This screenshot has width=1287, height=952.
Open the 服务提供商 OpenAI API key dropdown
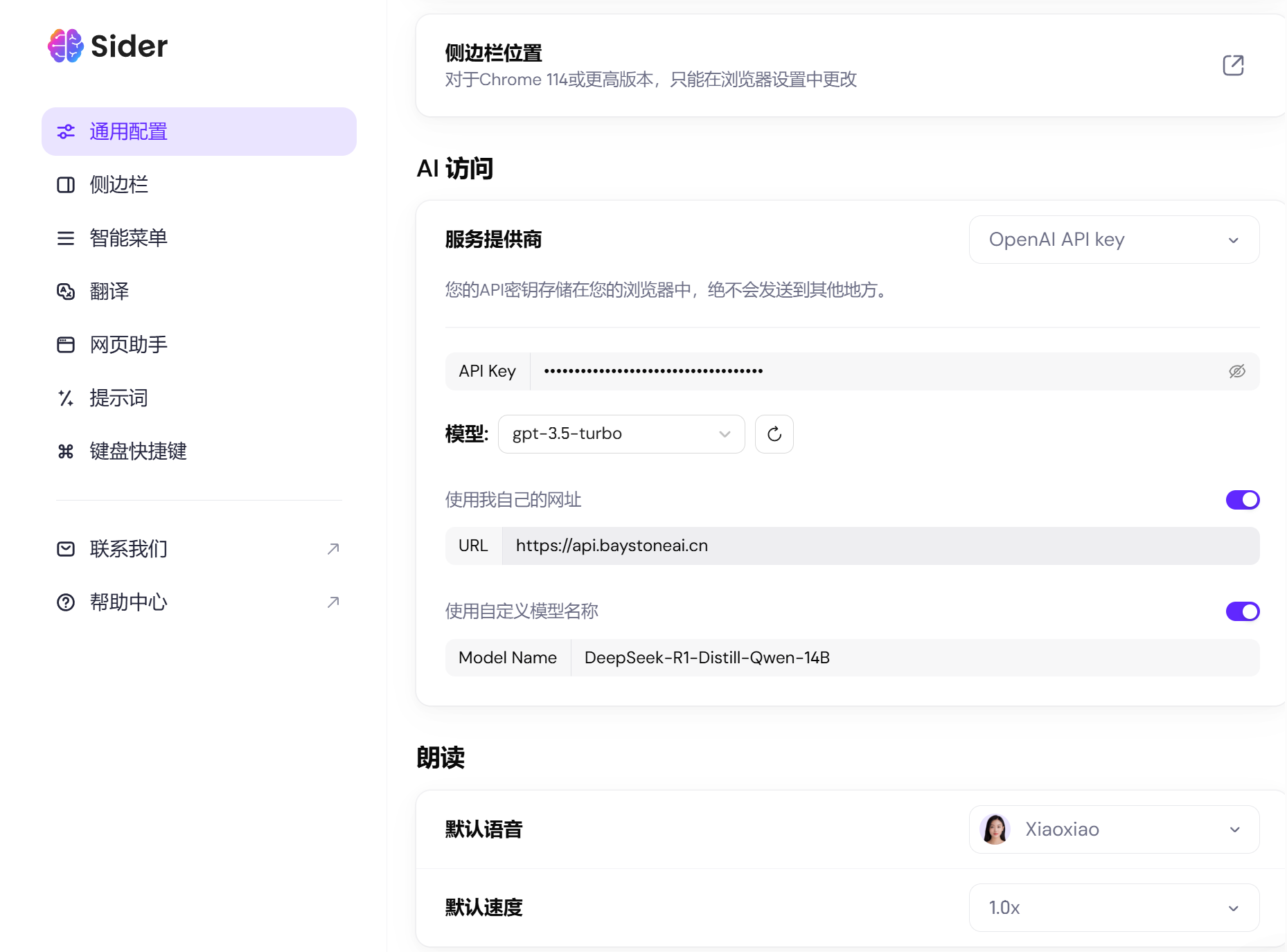(x=1114, y=240)
